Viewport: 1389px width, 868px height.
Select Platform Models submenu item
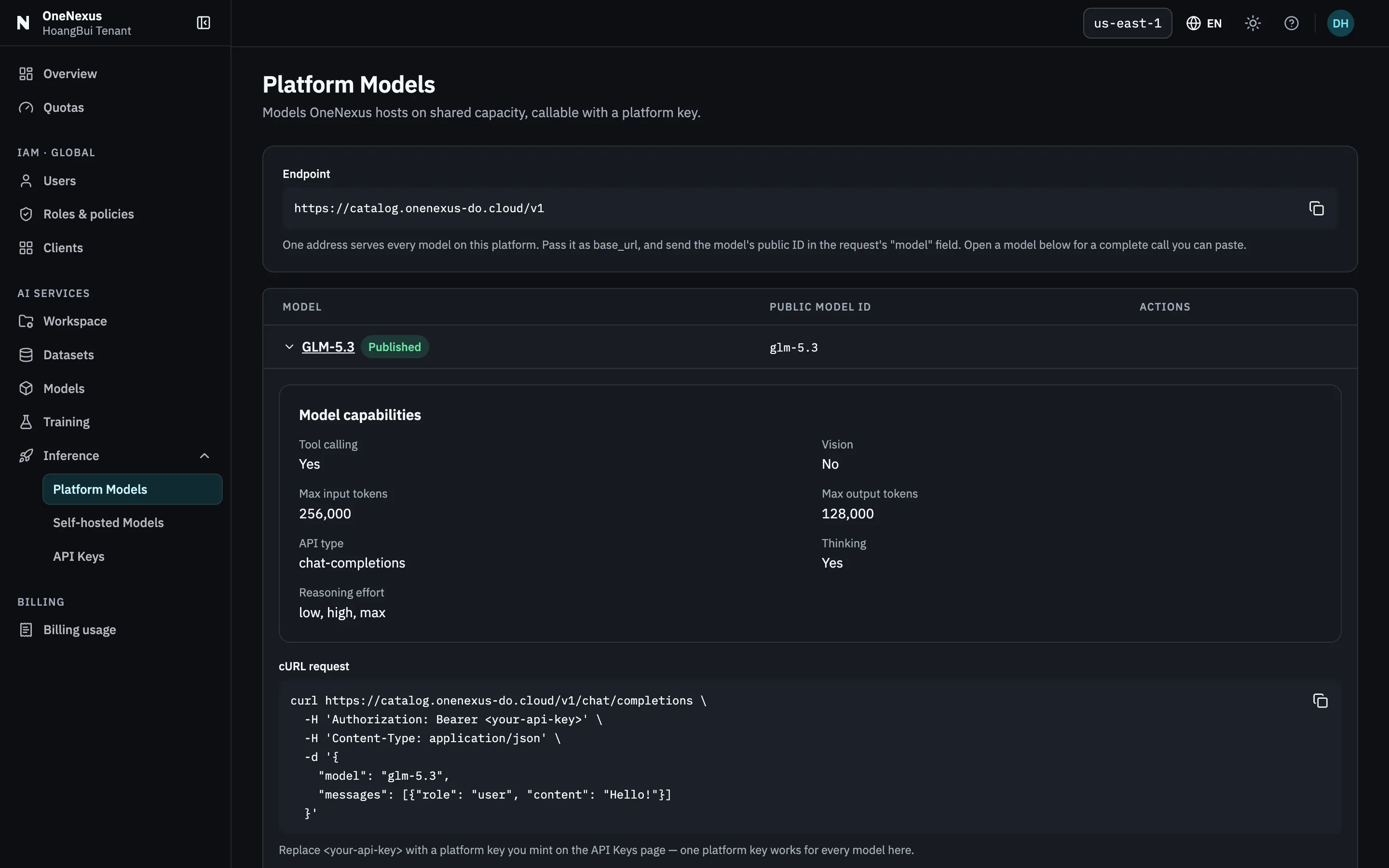click(x=132, y=489)
